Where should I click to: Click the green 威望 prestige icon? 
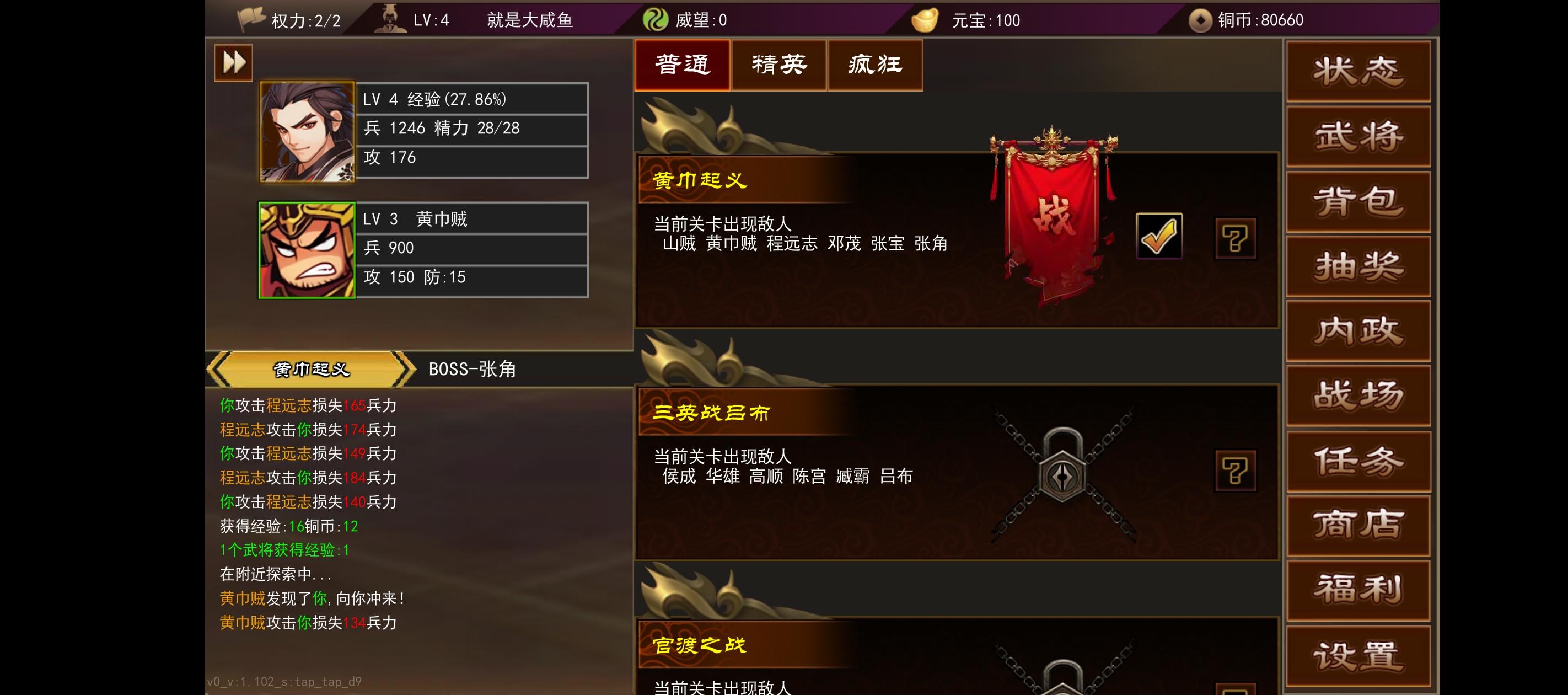click(655, 19)
